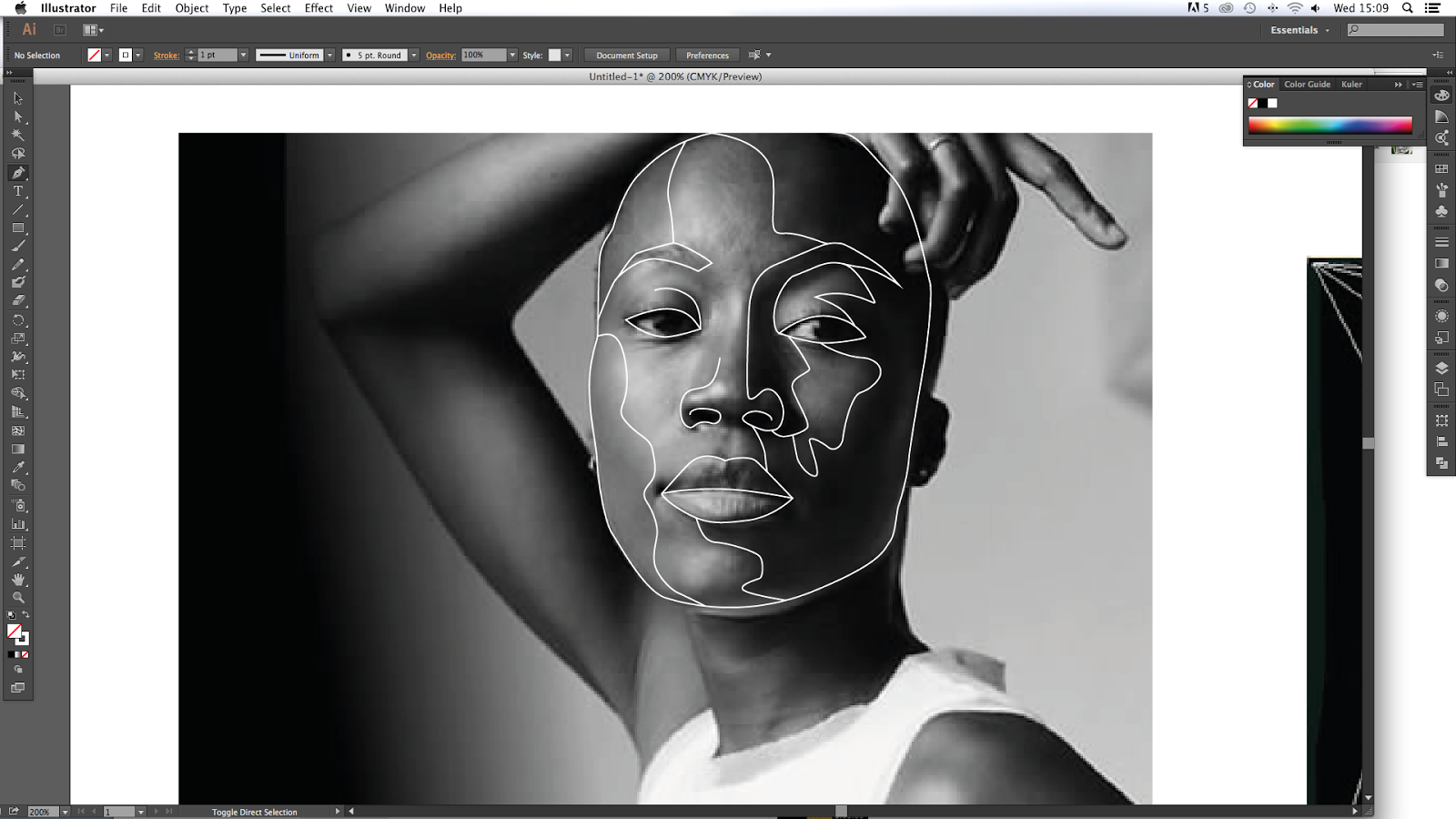Pick a color from the spectrum bar

(x=1330, y=126)
